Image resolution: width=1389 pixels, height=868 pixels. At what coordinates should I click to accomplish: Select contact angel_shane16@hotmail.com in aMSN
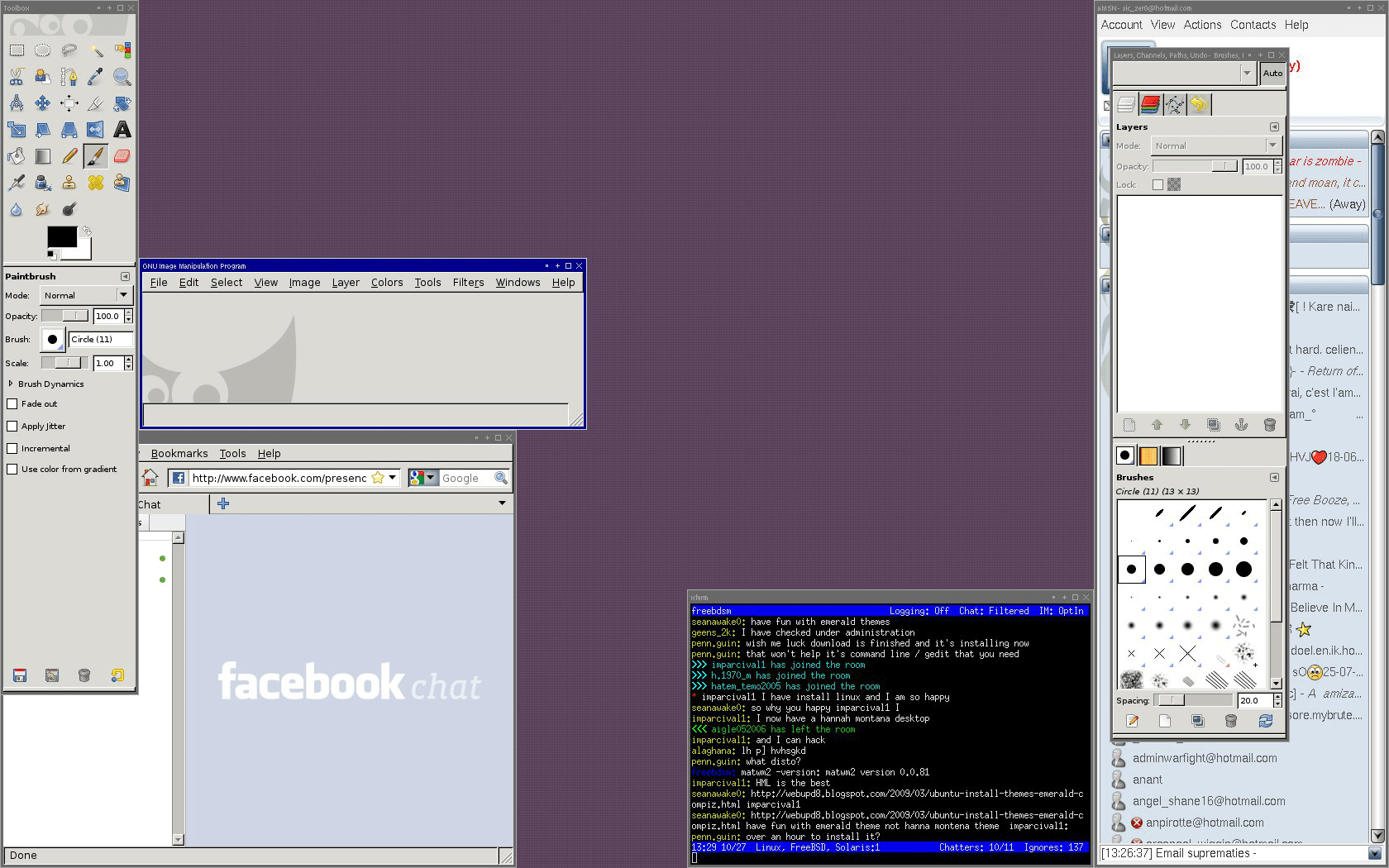(x=1209, y=801)
